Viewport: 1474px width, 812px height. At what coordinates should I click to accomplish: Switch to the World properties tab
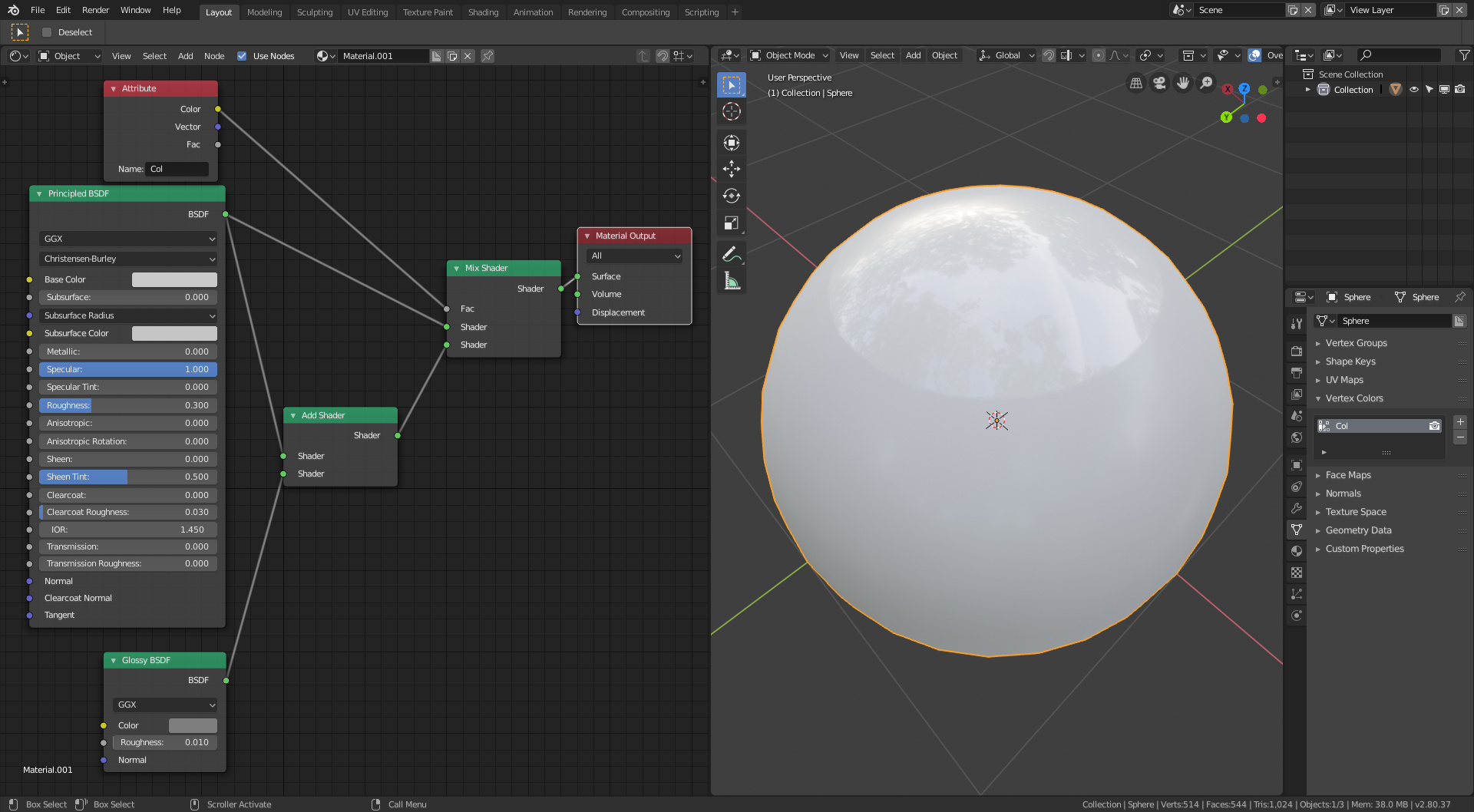[1297, 437]
